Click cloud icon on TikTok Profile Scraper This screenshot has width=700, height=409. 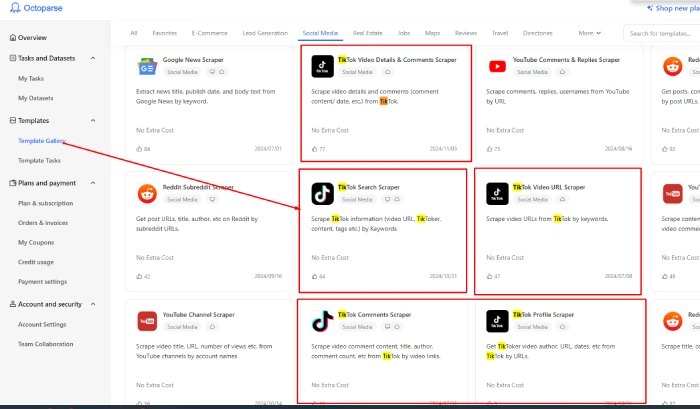562,327
